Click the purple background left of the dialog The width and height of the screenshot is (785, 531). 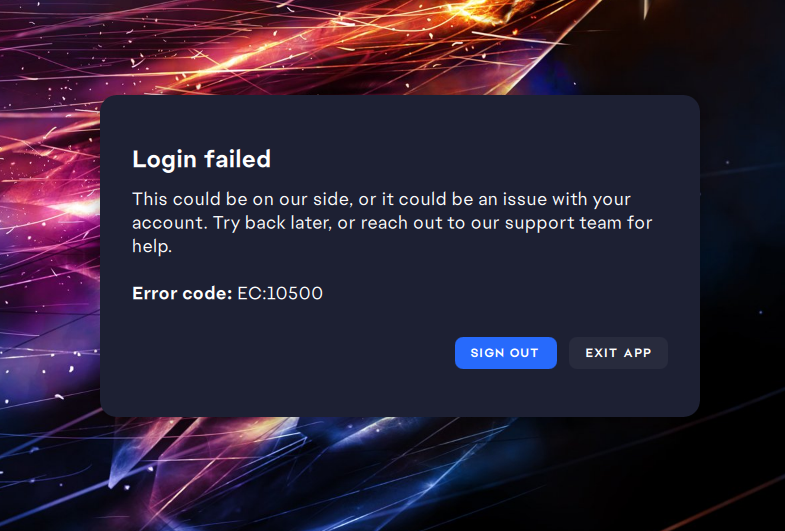point(50,250)
